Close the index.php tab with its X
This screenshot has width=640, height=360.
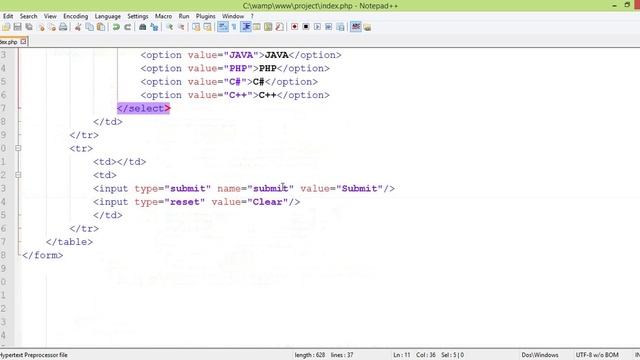click(x=23, y=41)
